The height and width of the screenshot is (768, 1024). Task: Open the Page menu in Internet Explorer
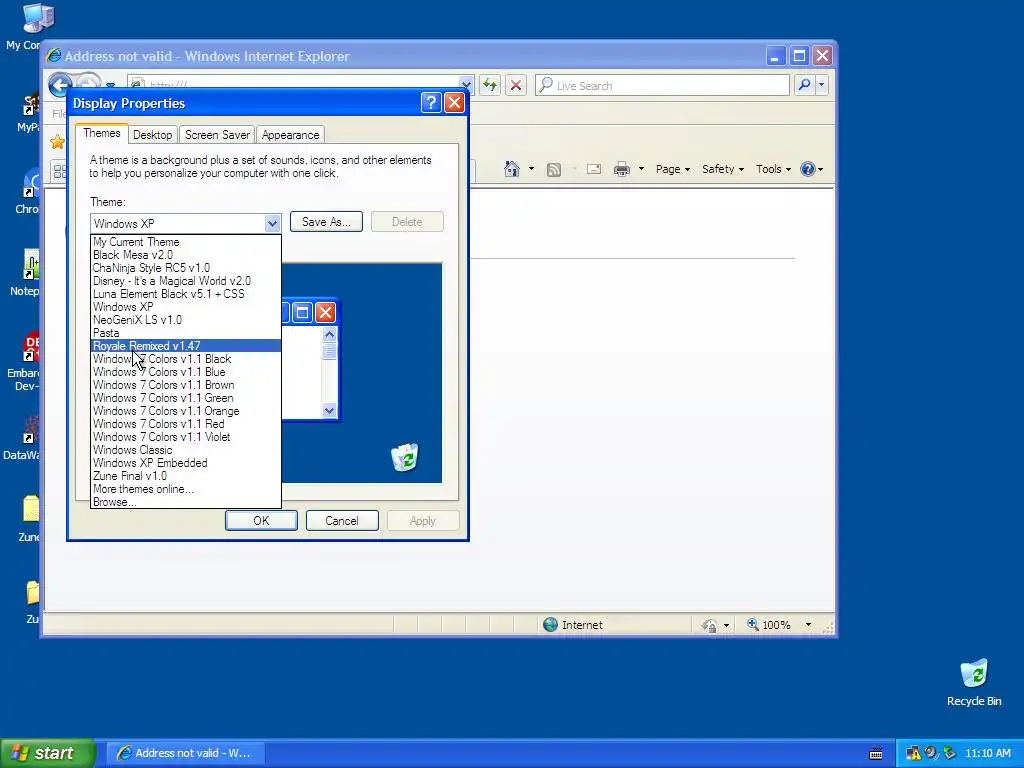click(x=673, y=169)
